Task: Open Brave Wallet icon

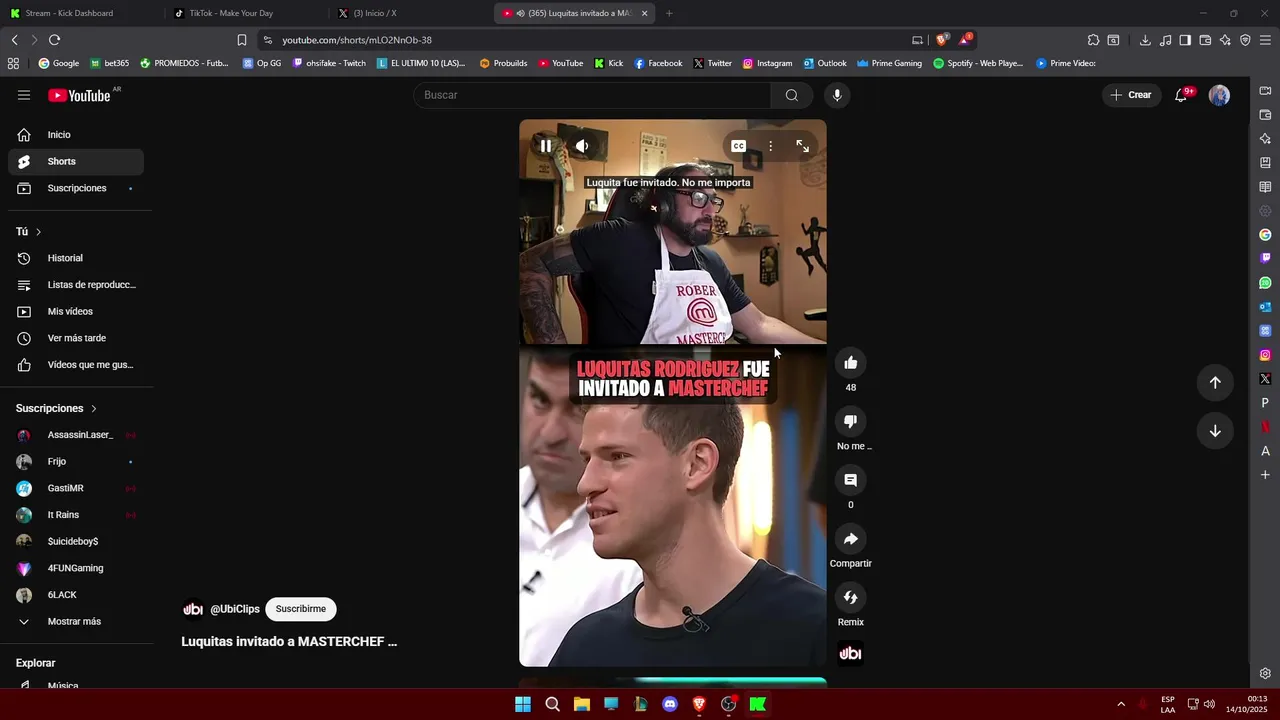Action: click(1205, 40)
